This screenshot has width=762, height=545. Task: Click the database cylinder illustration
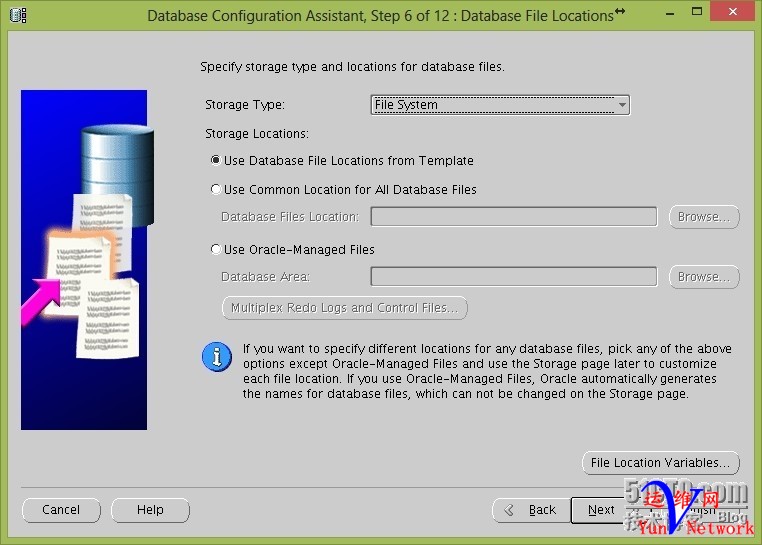pos(117,175)
